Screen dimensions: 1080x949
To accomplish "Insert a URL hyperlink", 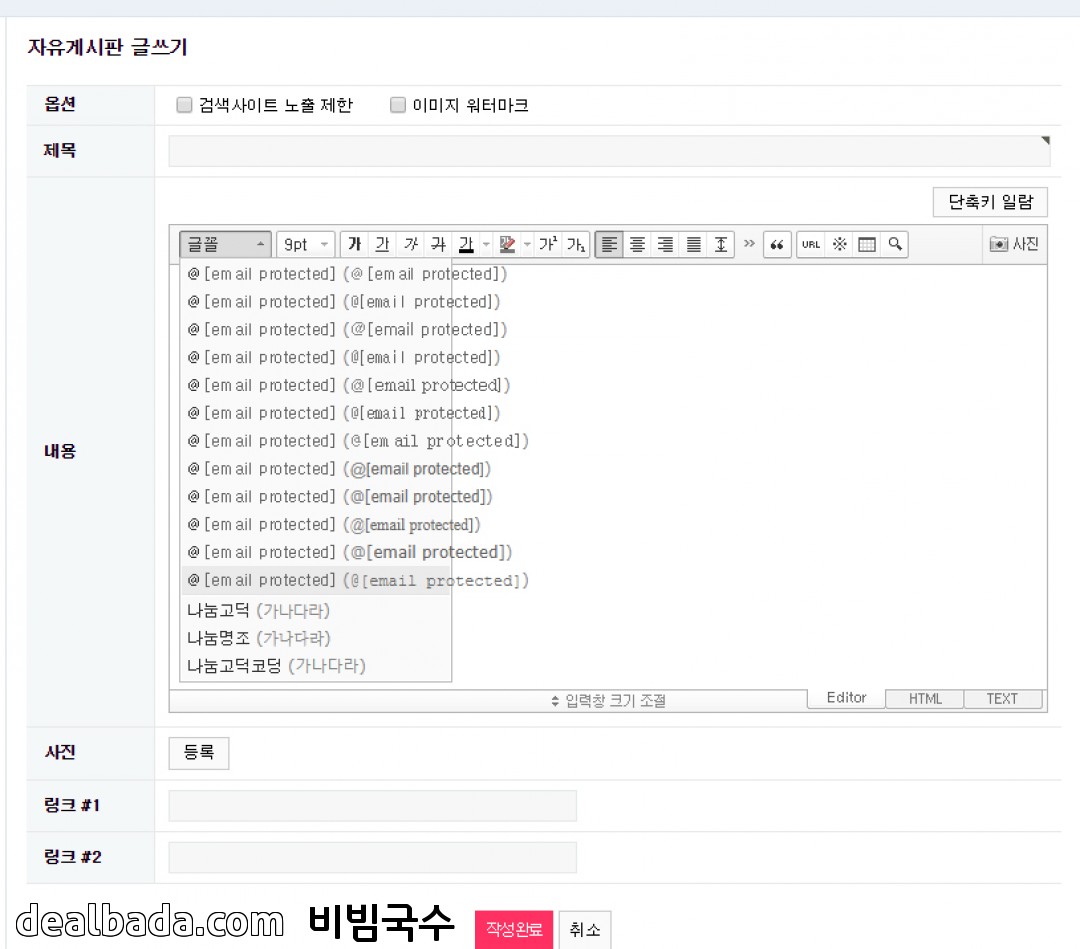I will coord(811,245).
